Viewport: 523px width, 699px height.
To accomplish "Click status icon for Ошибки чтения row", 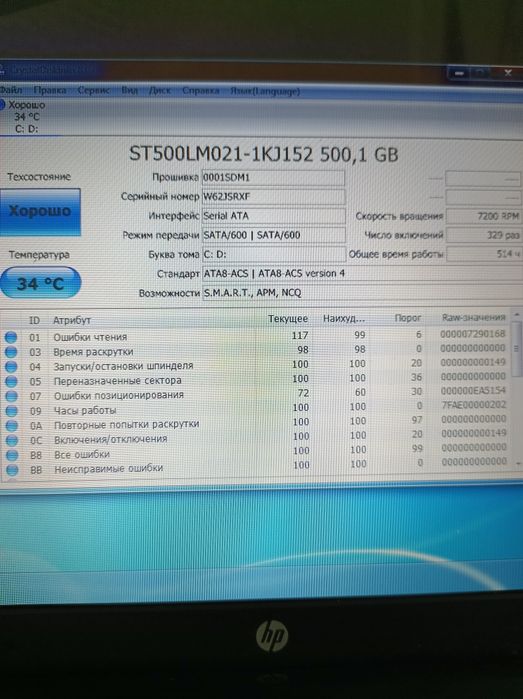I will [x=11, y=337].
